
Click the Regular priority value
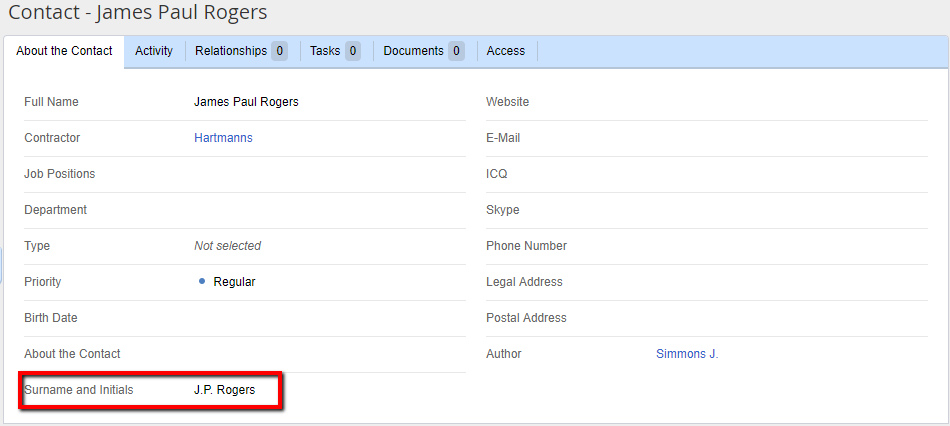tap(234, 282)
